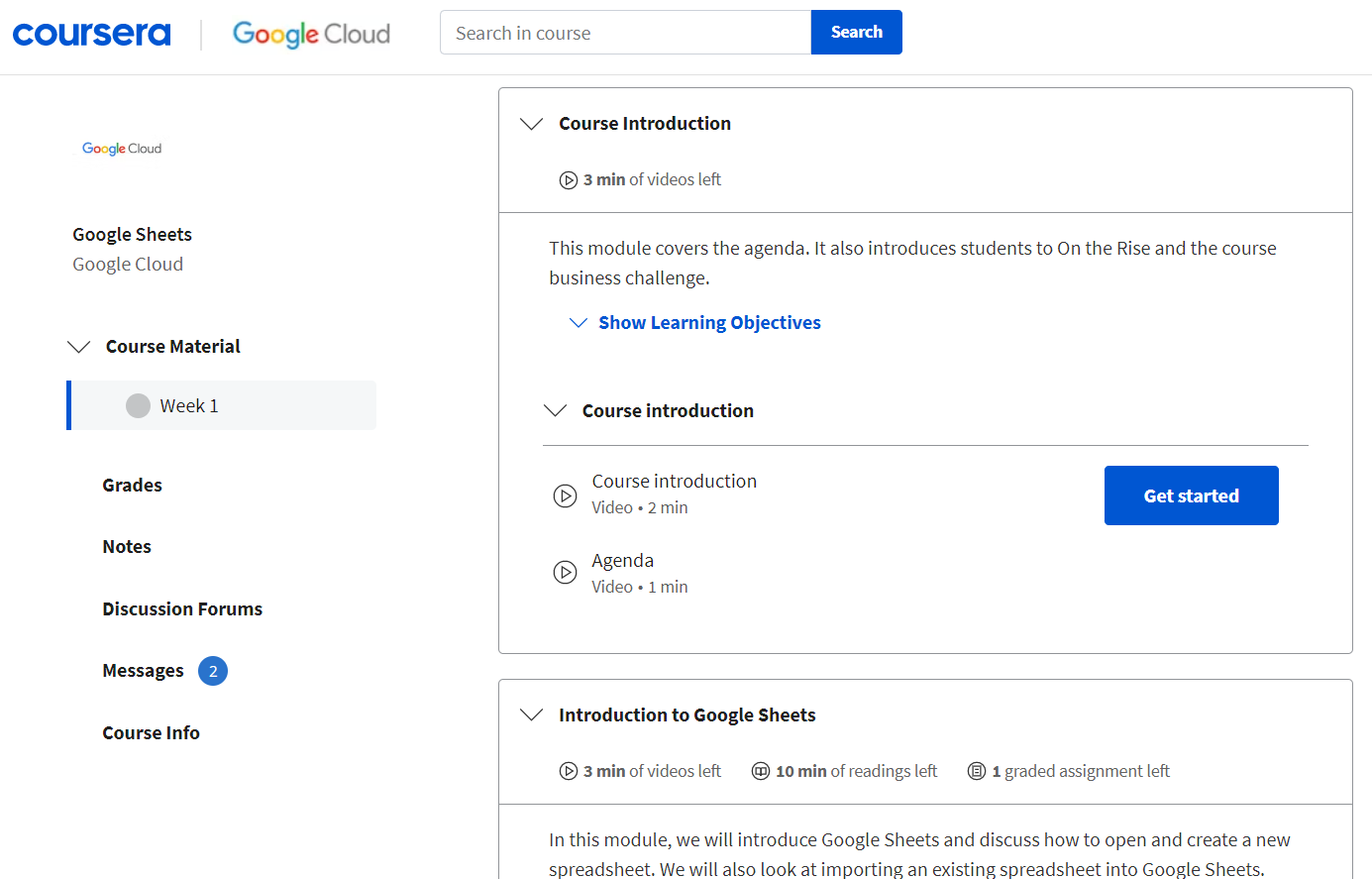Open the Grades page

click(131, 485)
